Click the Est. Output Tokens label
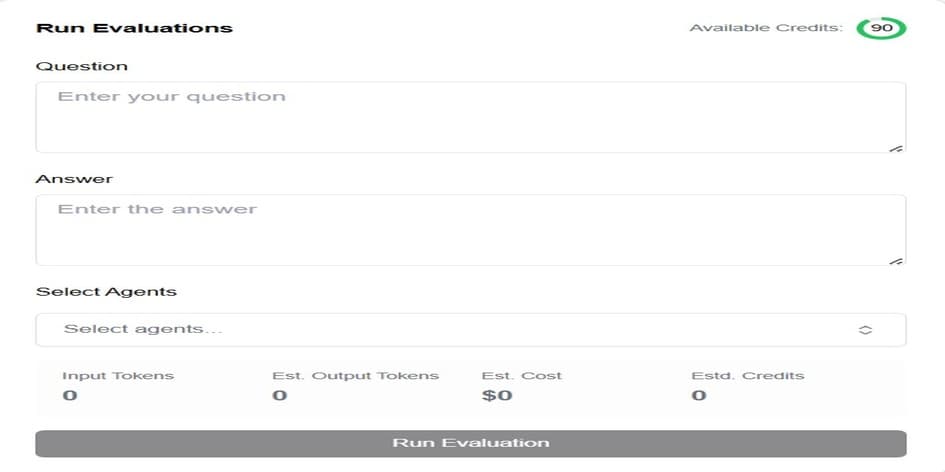 click(355, 376)
